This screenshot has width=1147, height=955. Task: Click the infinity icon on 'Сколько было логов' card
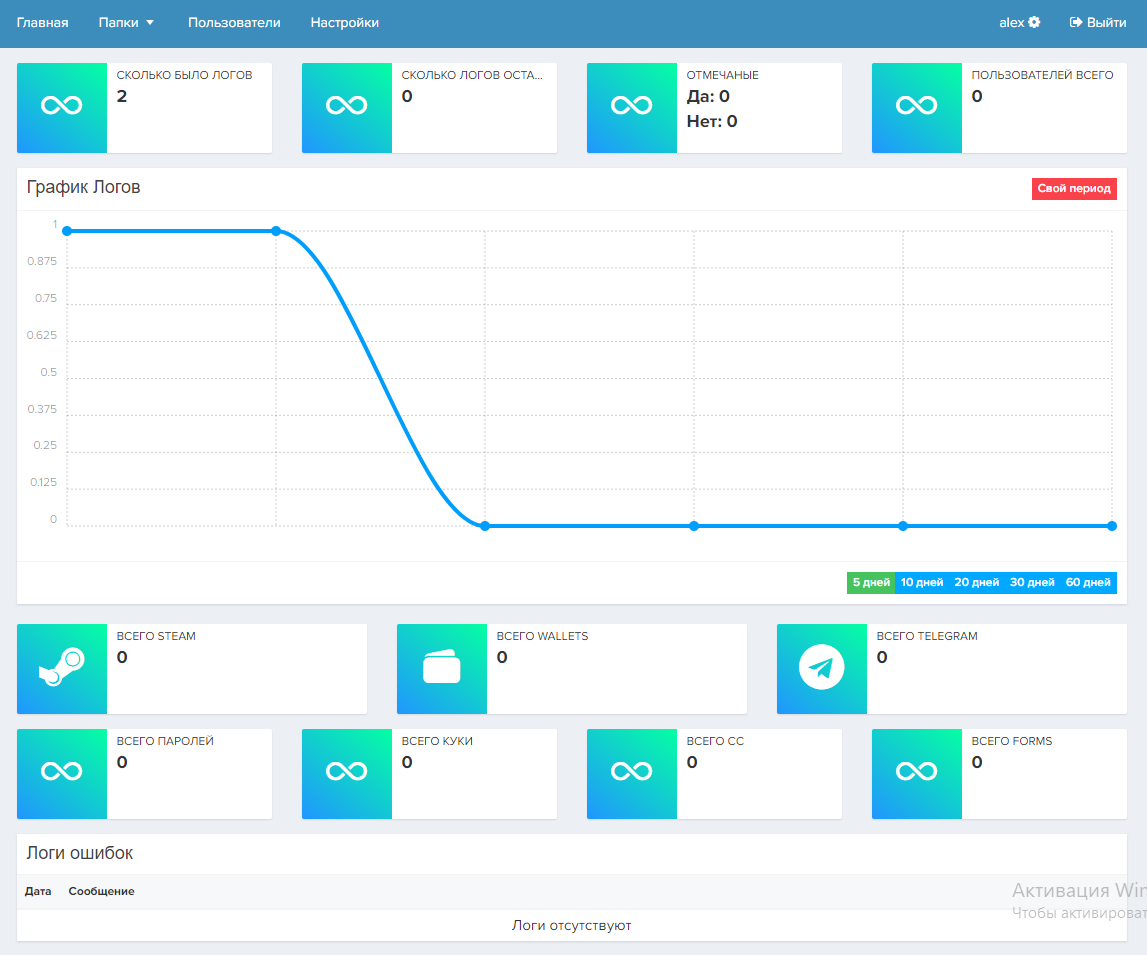(x=61, y=106)
